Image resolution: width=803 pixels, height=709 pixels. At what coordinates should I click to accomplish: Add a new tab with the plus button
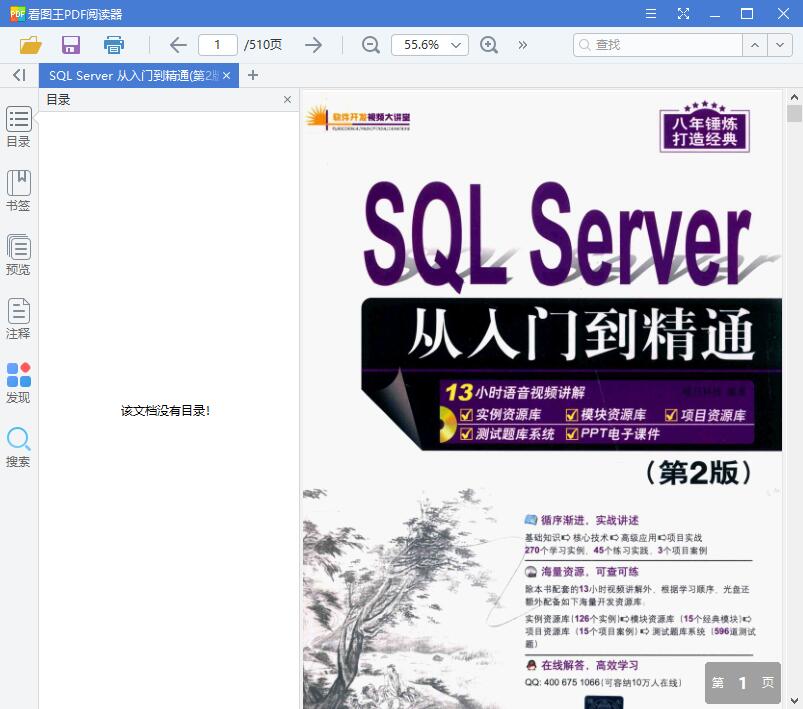(x=252, y=75)
